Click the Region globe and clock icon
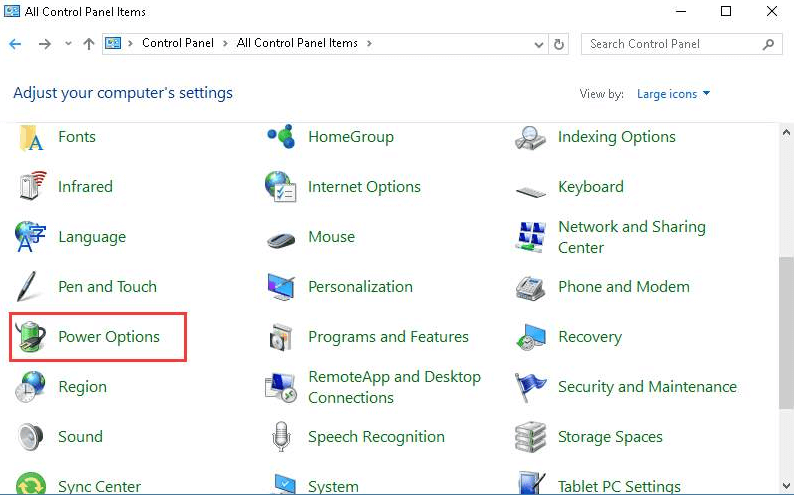Screen dimensions: 794x495 click(30, 387)
